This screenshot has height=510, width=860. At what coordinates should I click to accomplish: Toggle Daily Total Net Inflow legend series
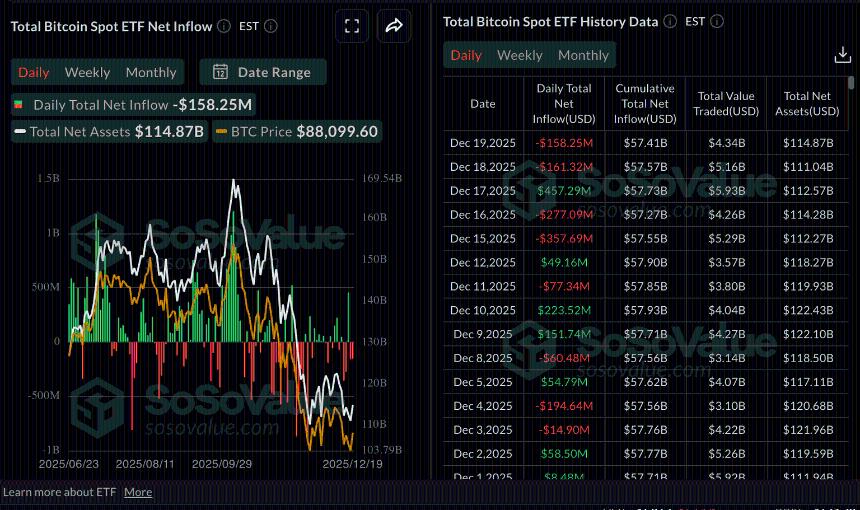tap(133, 105)
